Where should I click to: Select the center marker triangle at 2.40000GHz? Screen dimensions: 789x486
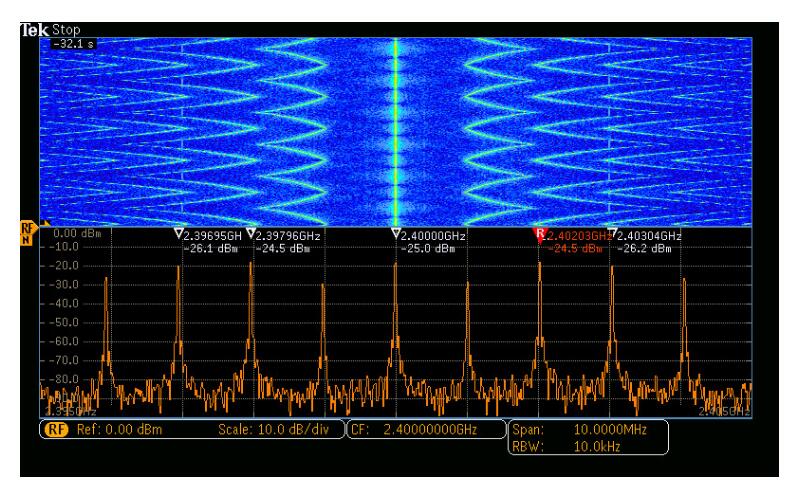pos(396,233)
